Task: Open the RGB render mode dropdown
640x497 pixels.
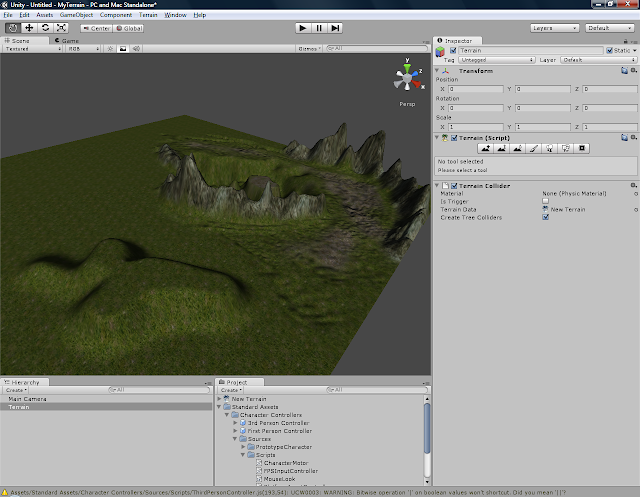Action: (x=83, y=49)
